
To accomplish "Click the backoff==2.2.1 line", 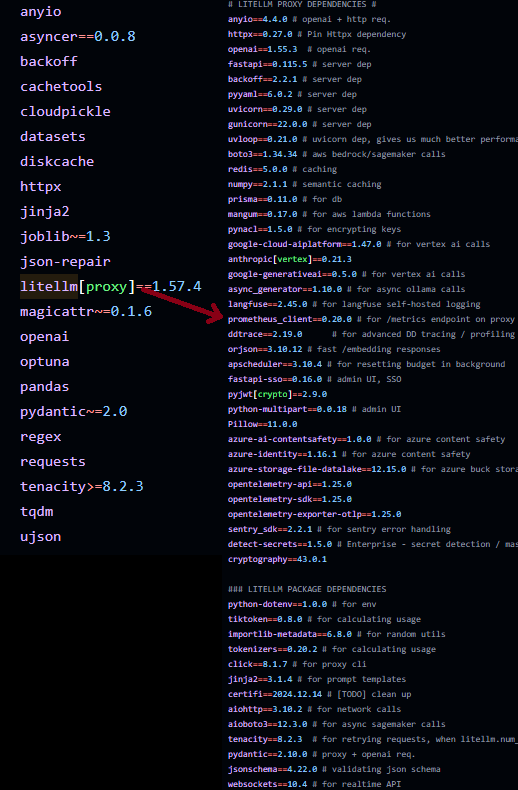I will click(x=294, y=79).
